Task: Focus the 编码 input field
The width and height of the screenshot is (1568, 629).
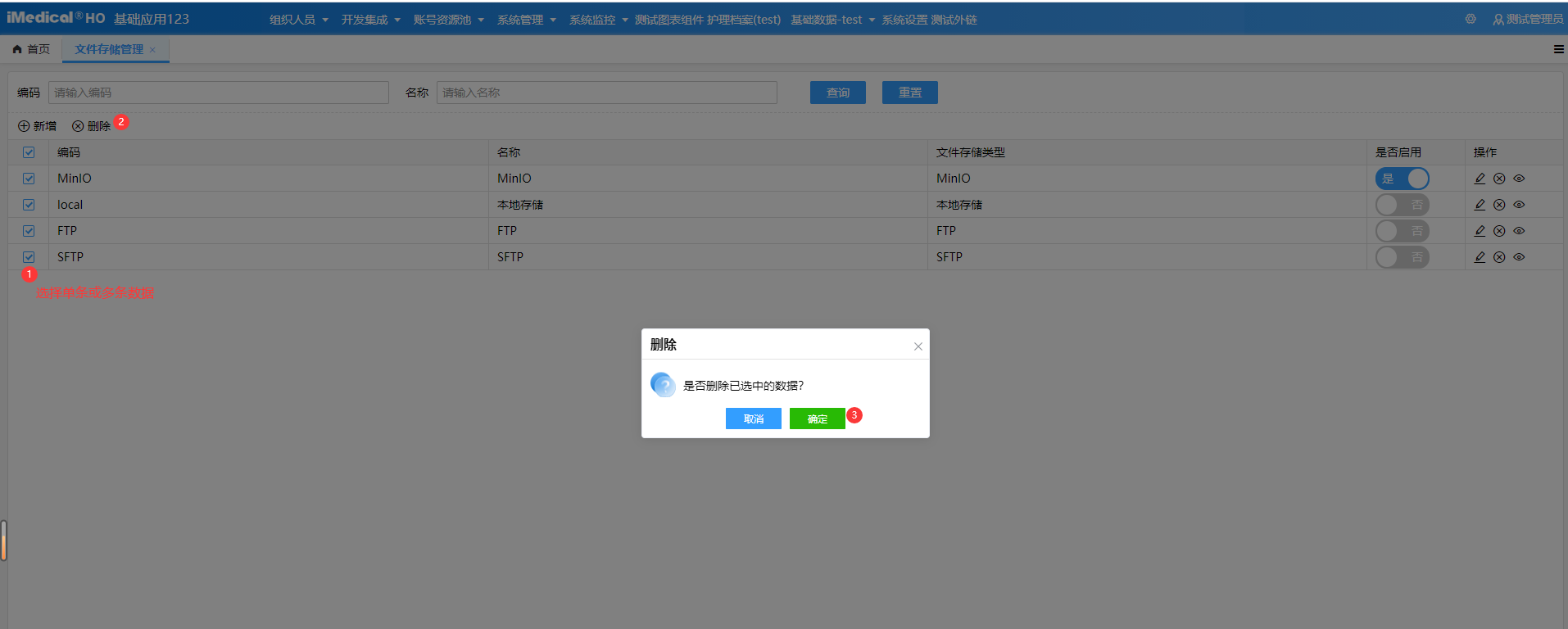Action: (219, 93)
